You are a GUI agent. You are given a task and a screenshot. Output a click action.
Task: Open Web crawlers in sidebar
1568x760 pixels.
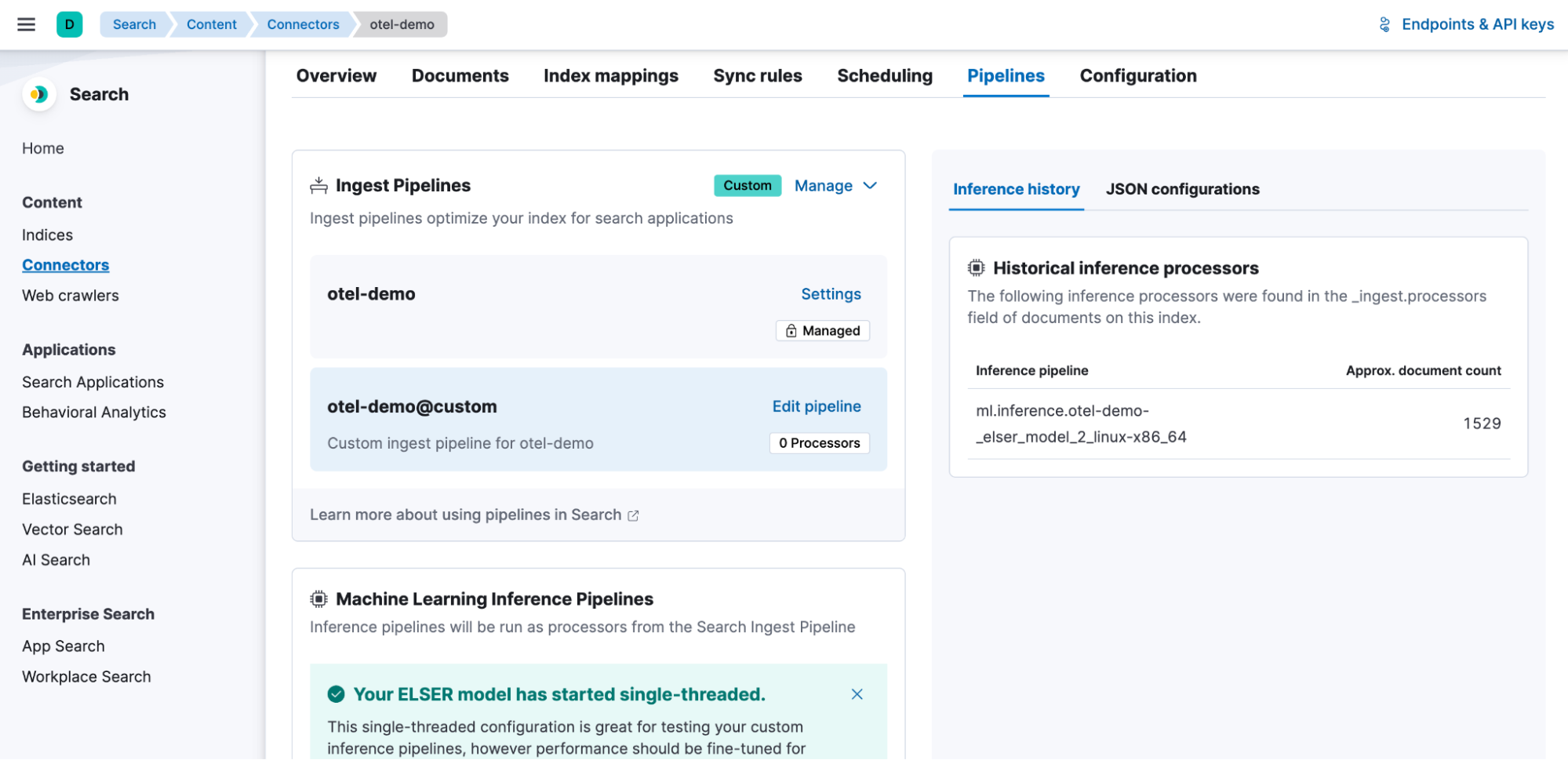tap(71, 296)
